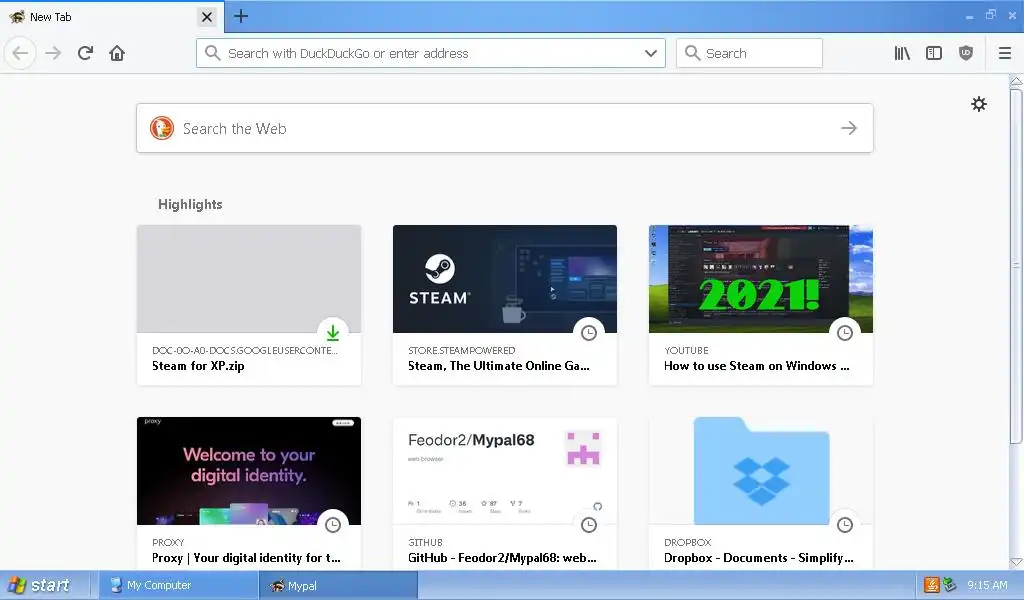Viewport: 1024px width, 600px height.
Task: Open the uBlock shield extension icon
Action: pos(966,53)
